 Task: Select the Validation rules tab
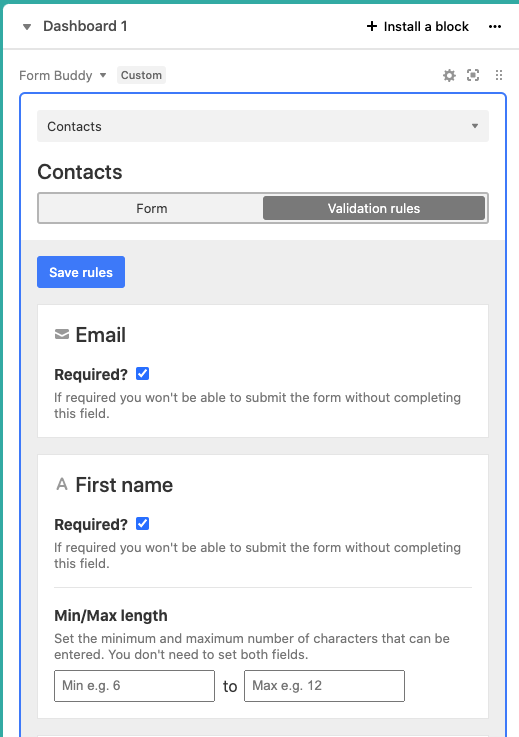click(x=374, y=208)
